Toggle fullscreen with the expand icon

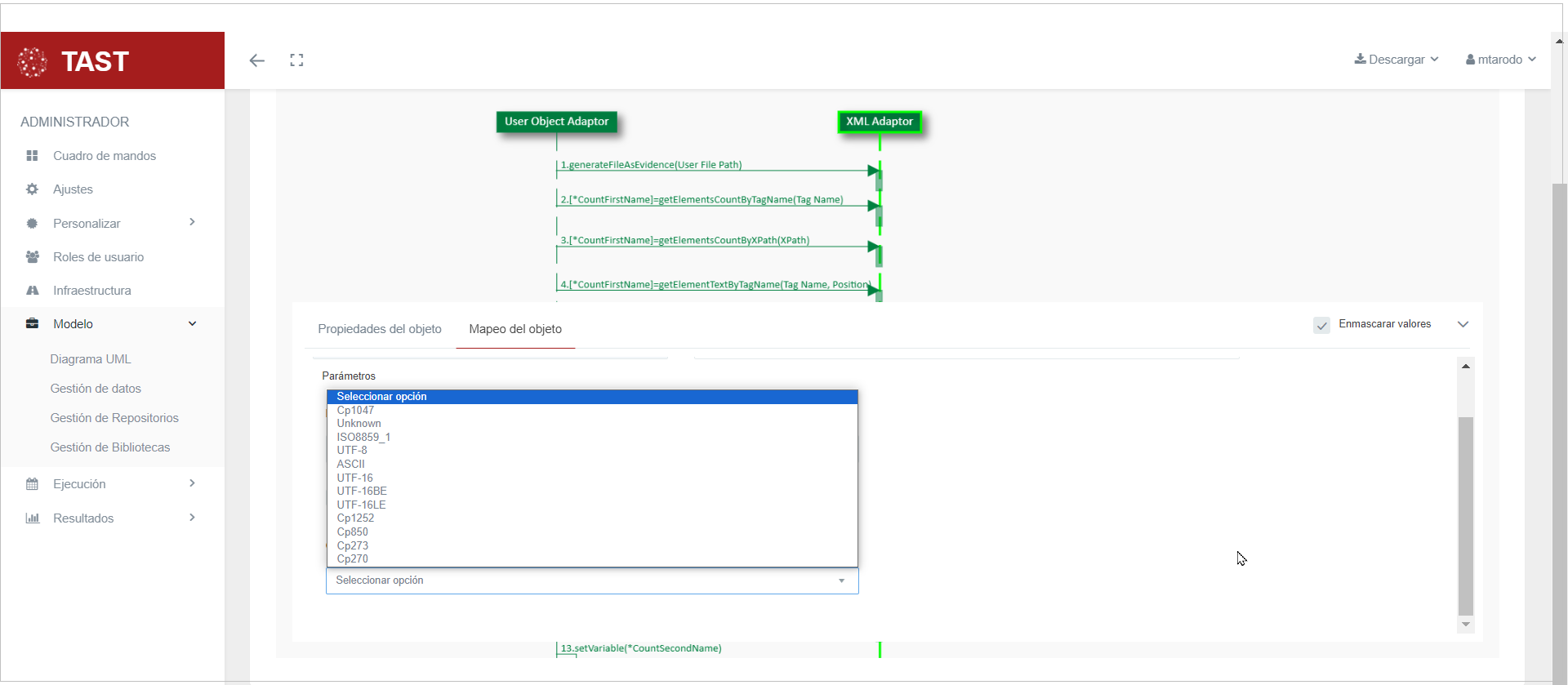pyautogui.click(x=296, y=60)
